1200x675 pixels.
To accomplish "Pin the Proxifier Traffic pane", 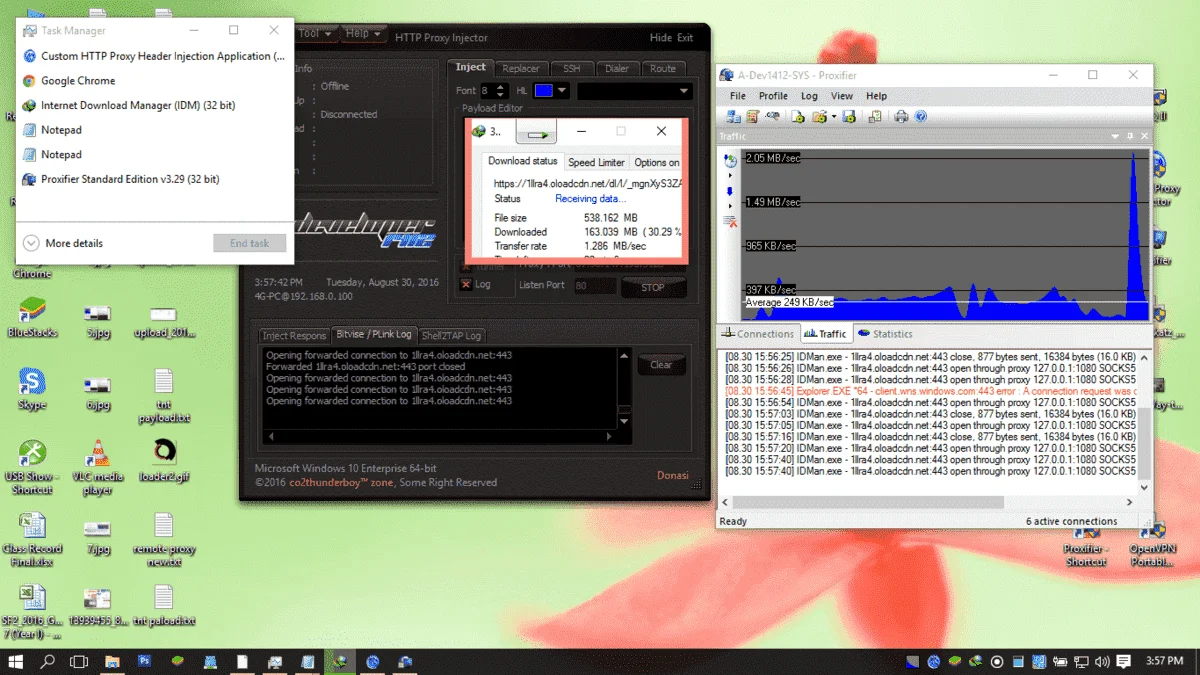I will (1129, 136).
